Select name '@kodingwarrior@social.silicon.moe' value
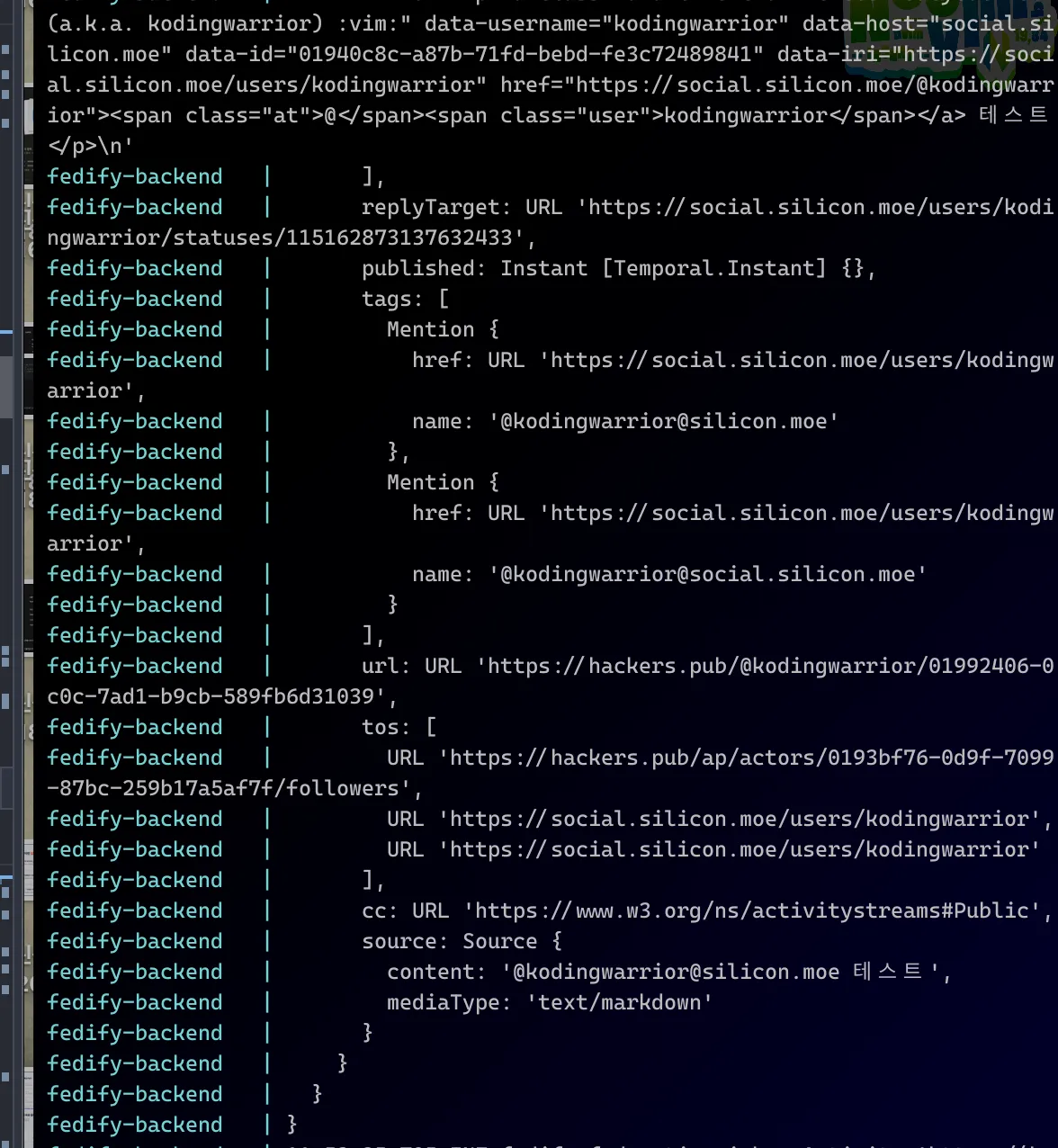The image size is (1058, 1148). pyautogui.click(x=708, y=574)
